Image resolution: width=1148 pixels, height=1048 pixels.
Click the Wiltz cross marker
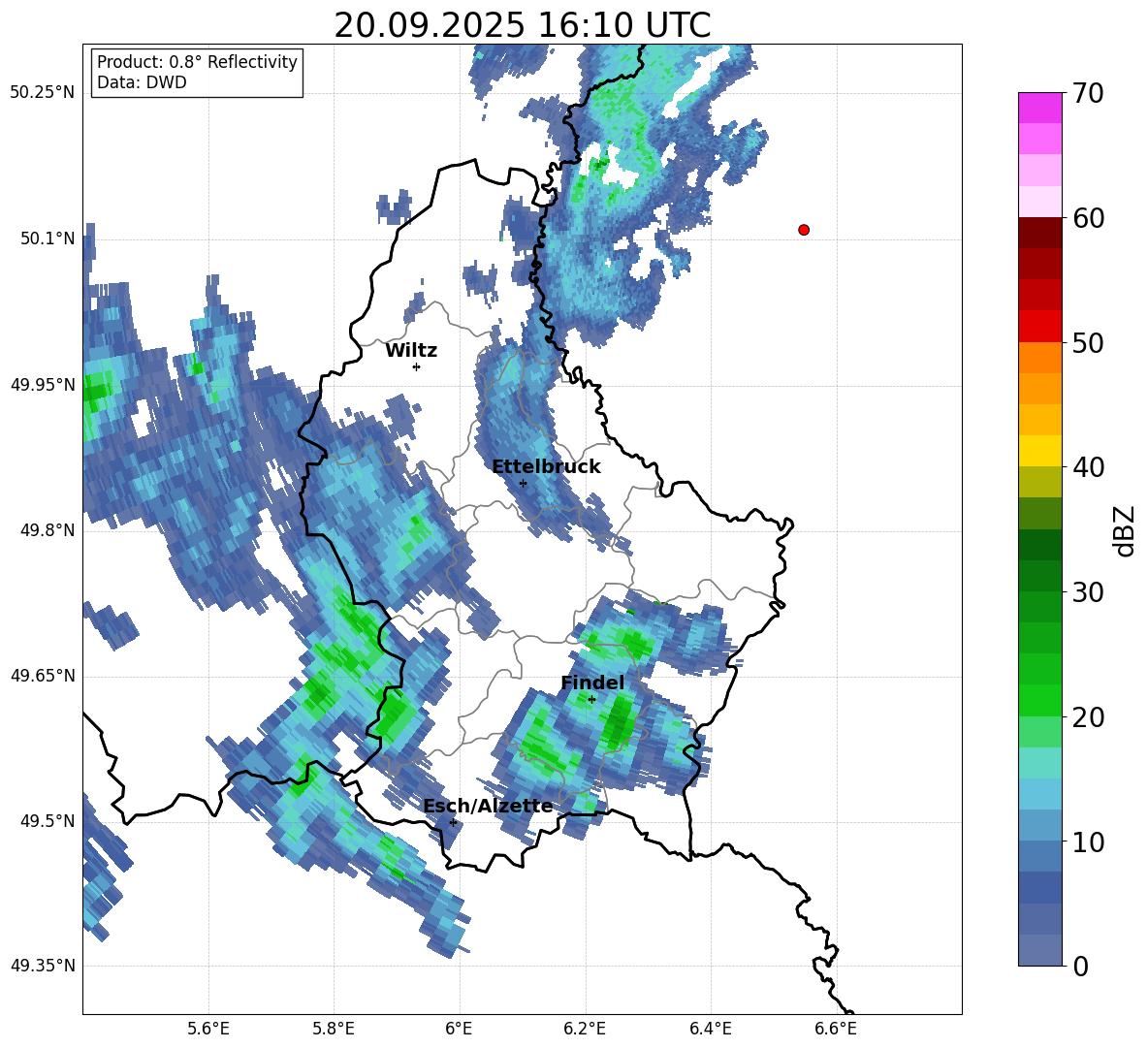click(x=417, y=366)
